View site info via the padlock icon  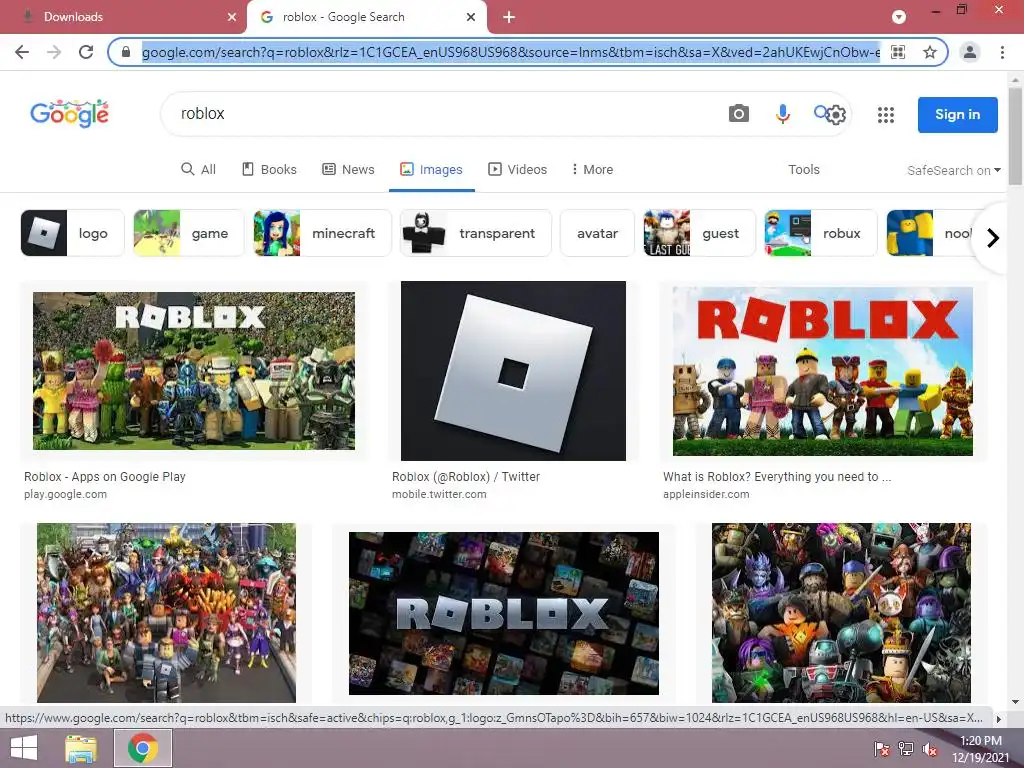coord(126,52)
